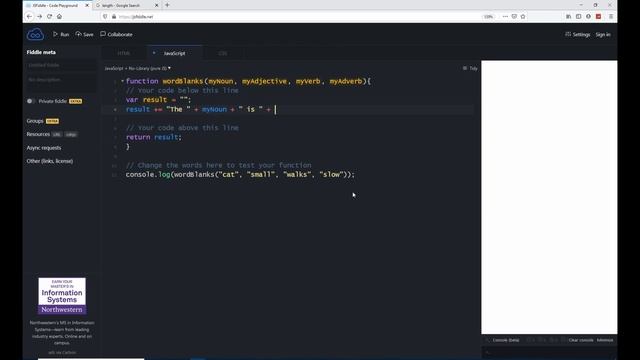Click the 'return result;' code line
This screenshot has width=640, height=360.
153,138
